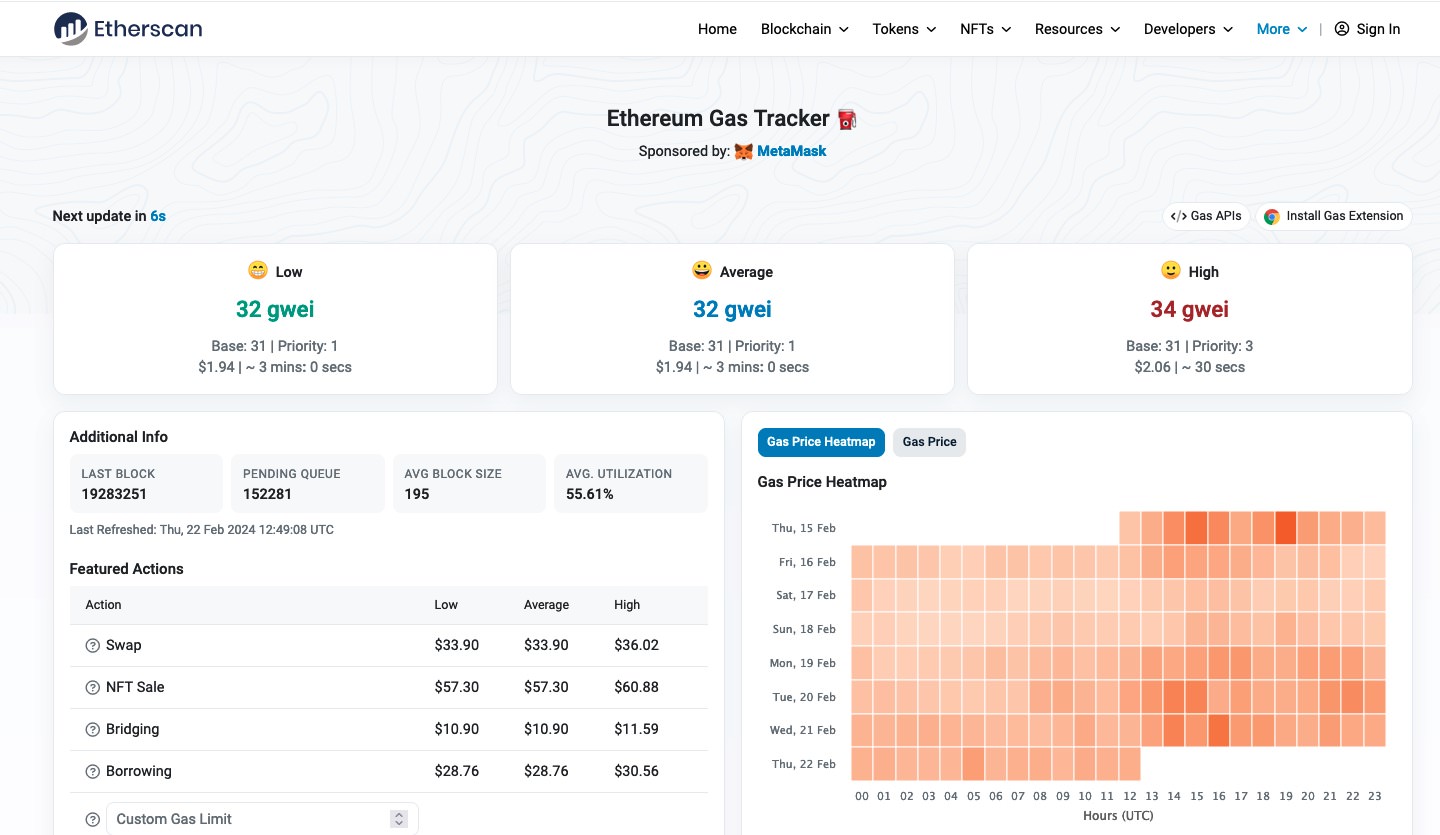
Task: Click the Bridging high price $11.59
Action: (x=636, y=729)
